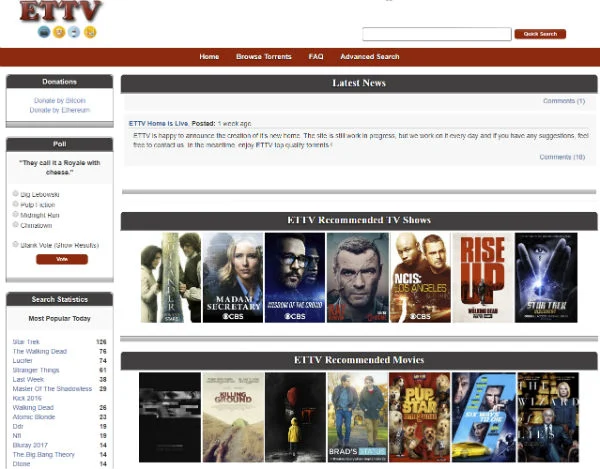Click ETTV Recommended TV Shows header
This screenshot has width=600, height=469.
[x=359, y=220]
